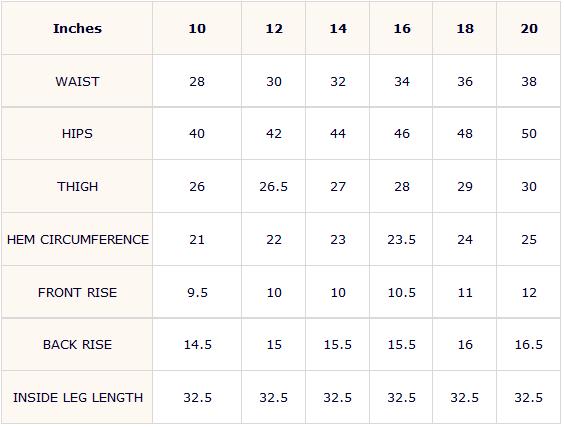Click hem circumference value 23.5

point(401,239)
